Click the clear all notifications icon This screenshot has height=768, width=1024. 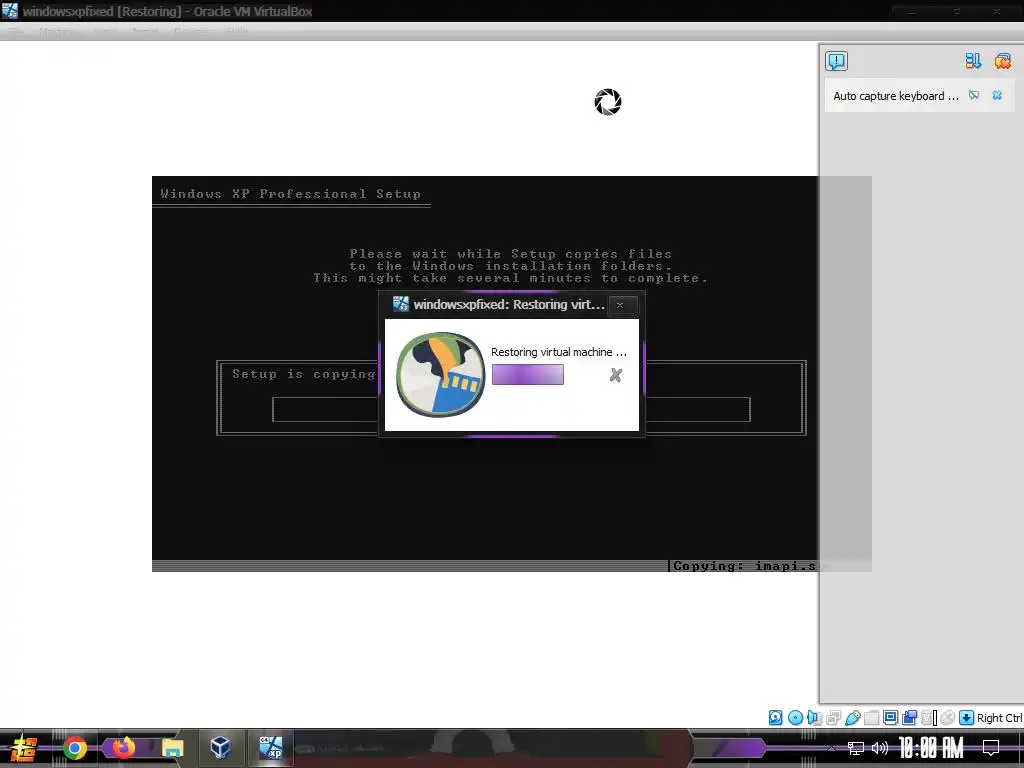pos(1002,61)
